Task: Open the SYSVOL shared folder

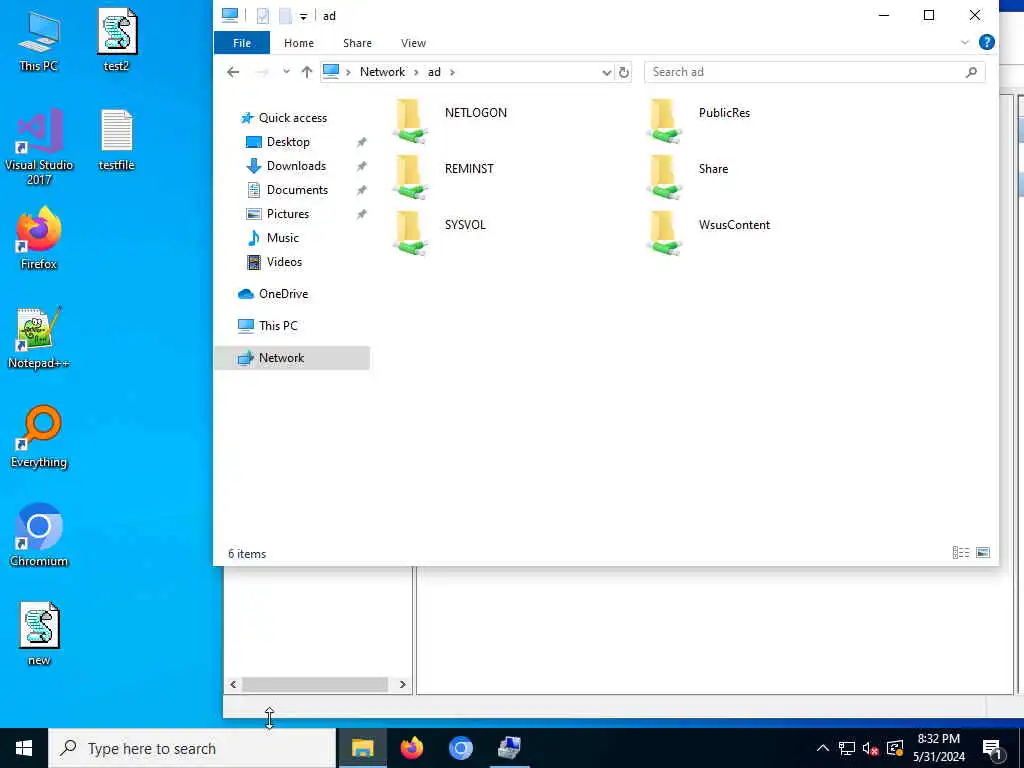Action: (x=440, y=233)
